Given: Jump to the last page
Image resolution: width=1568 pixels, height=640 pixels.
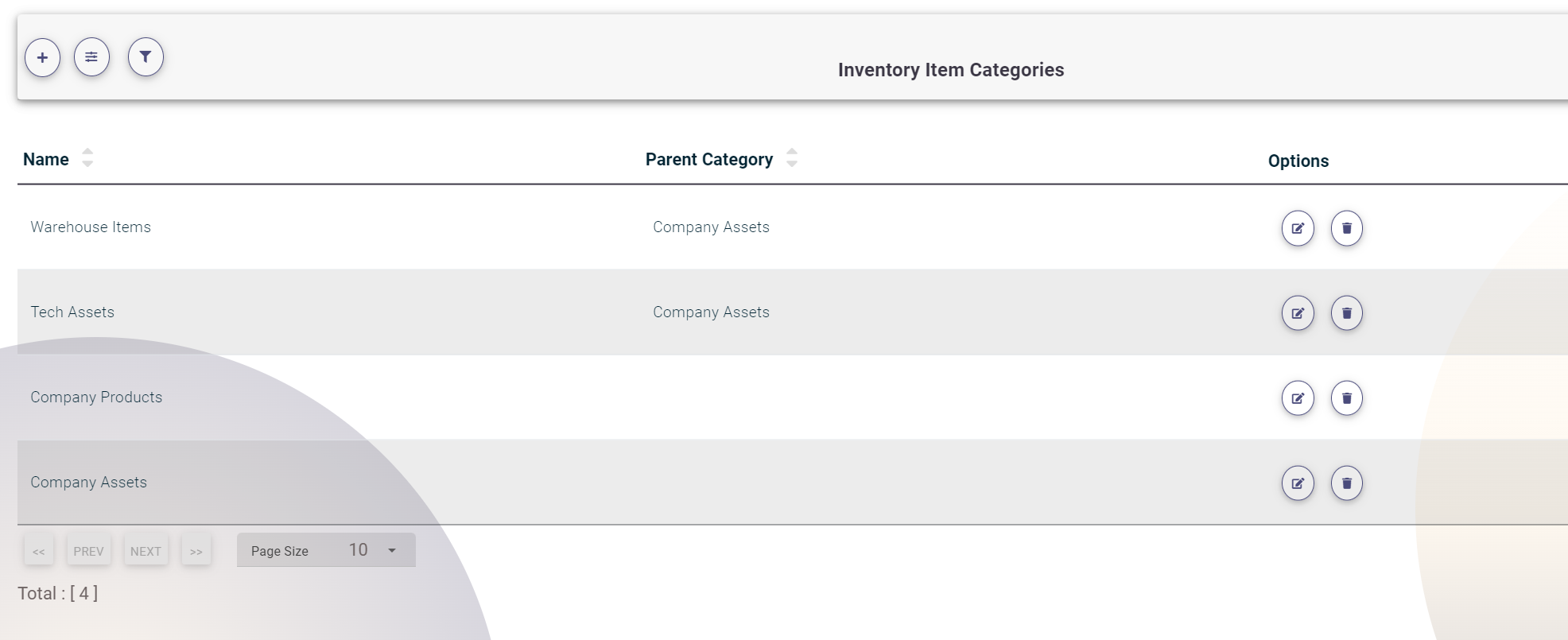Looking at the screenshot, I should tap(196, 551).
